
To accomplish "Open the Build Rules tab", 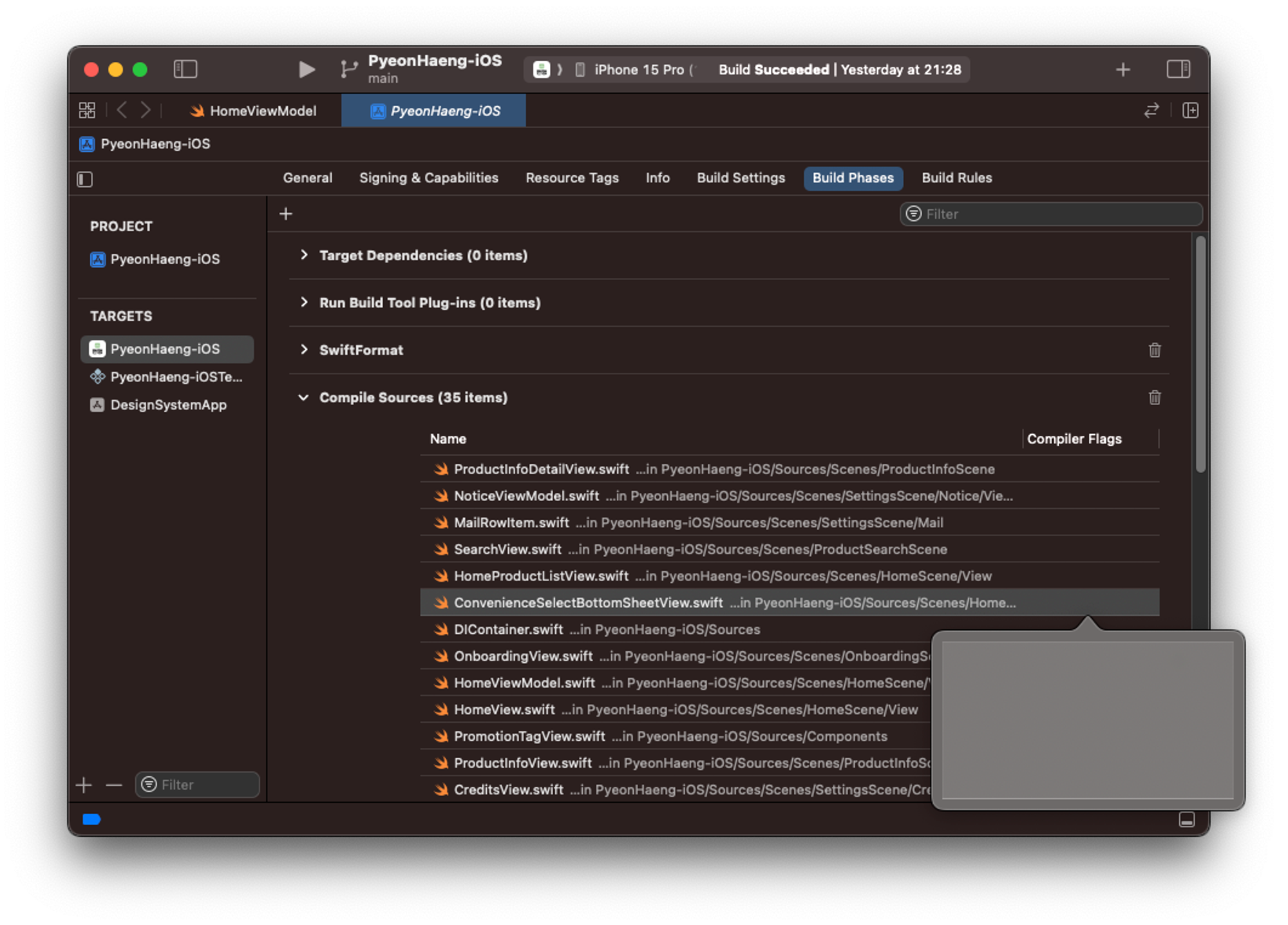I will (956, 178).
